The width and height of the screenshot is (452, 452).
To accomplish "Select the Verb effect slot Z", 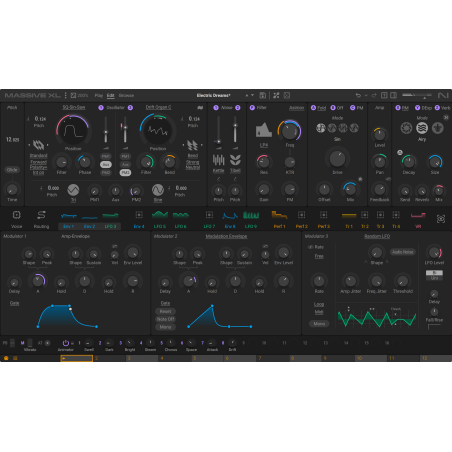I will (442, 108).
